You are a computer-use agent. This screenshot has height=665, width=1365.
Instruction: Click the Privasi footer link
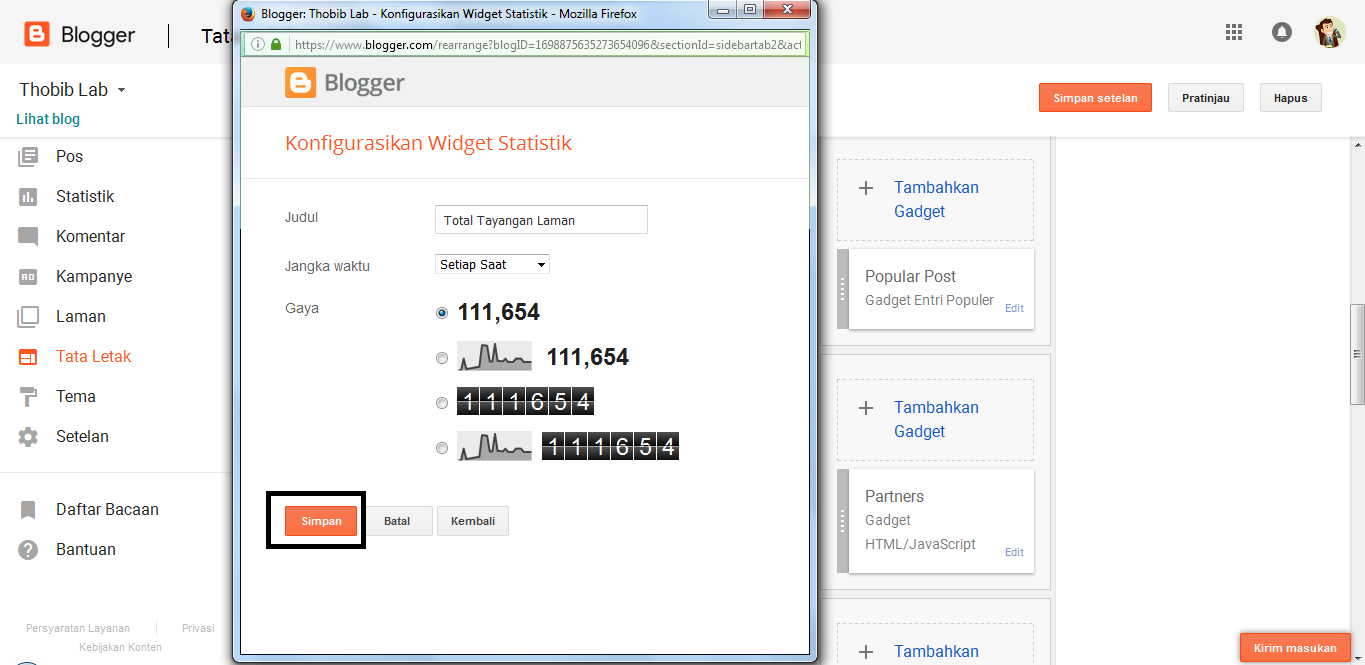pos(198,628)
